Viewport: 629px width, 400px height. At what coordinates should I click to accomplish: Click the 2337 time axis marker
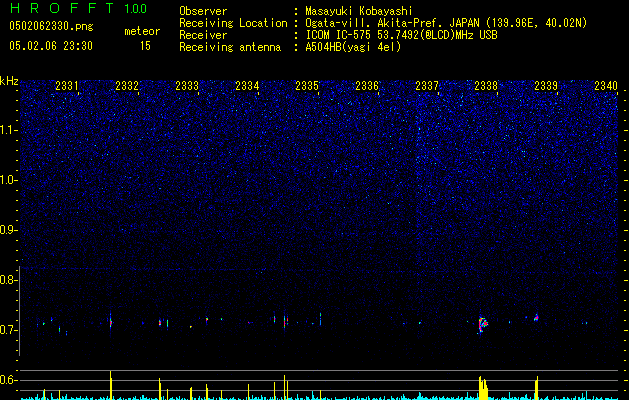427,86
